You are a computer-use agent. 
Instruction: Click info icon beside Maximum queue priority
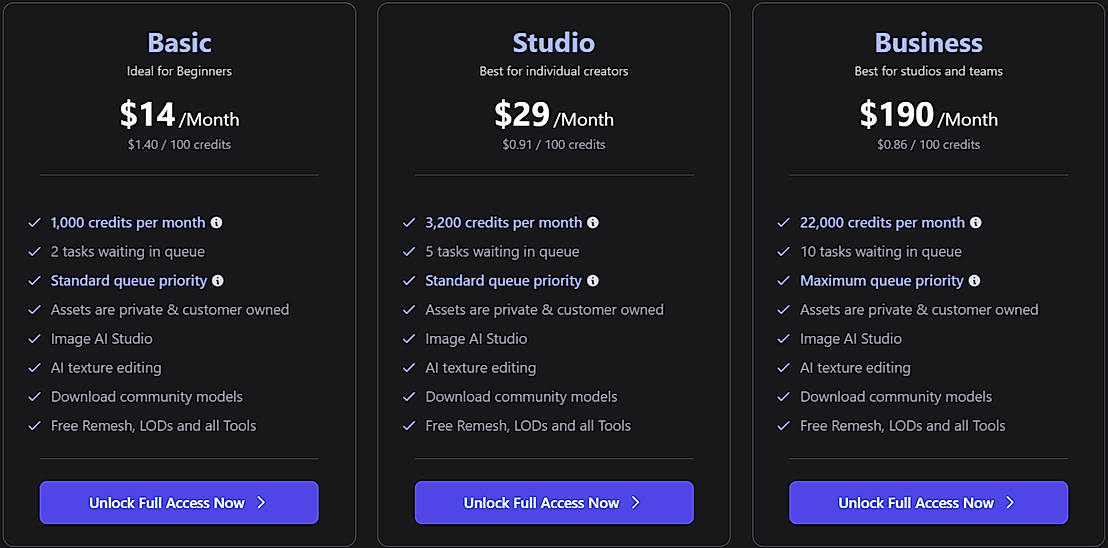(x=975, y=281)
